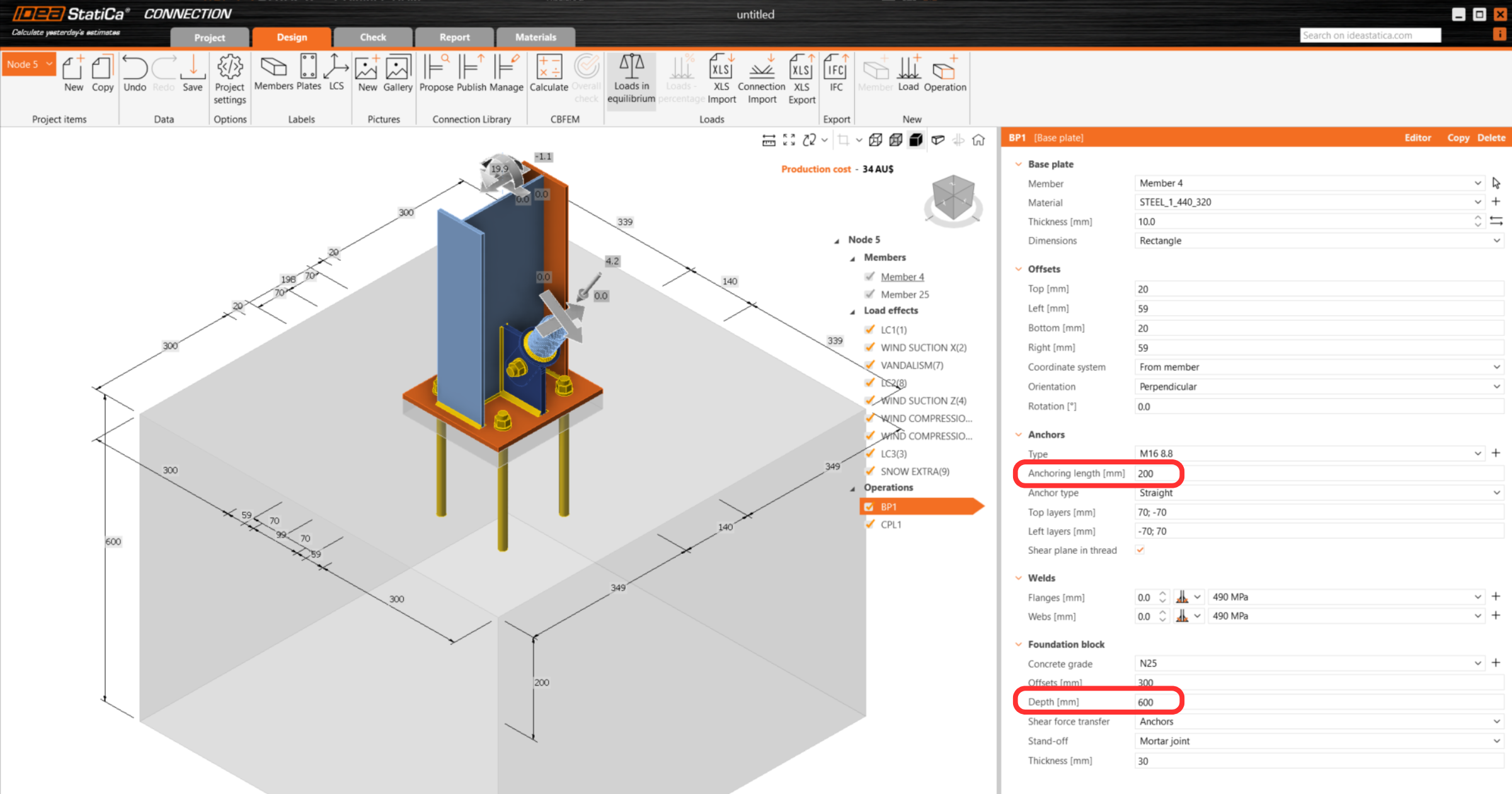
Task: Click the Editor link in BP1 header
Action: coord(1417,137)
